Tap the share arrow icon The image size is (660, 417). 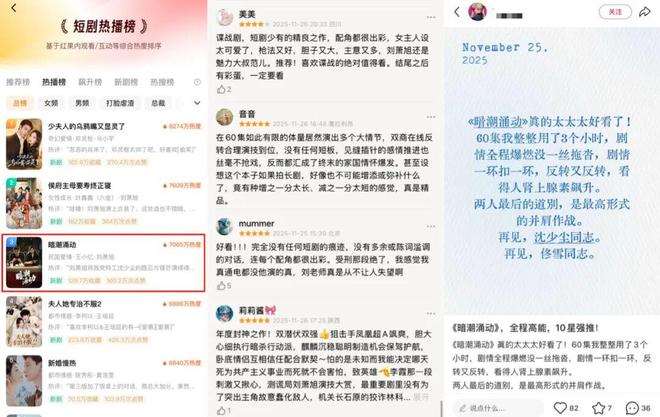644,12
